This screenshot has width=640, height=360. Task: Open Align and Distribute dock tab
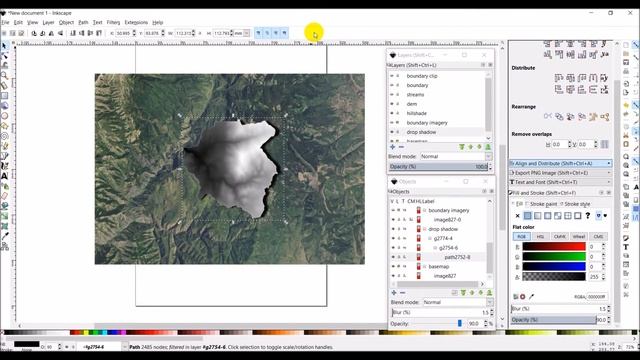click(560, 163)
